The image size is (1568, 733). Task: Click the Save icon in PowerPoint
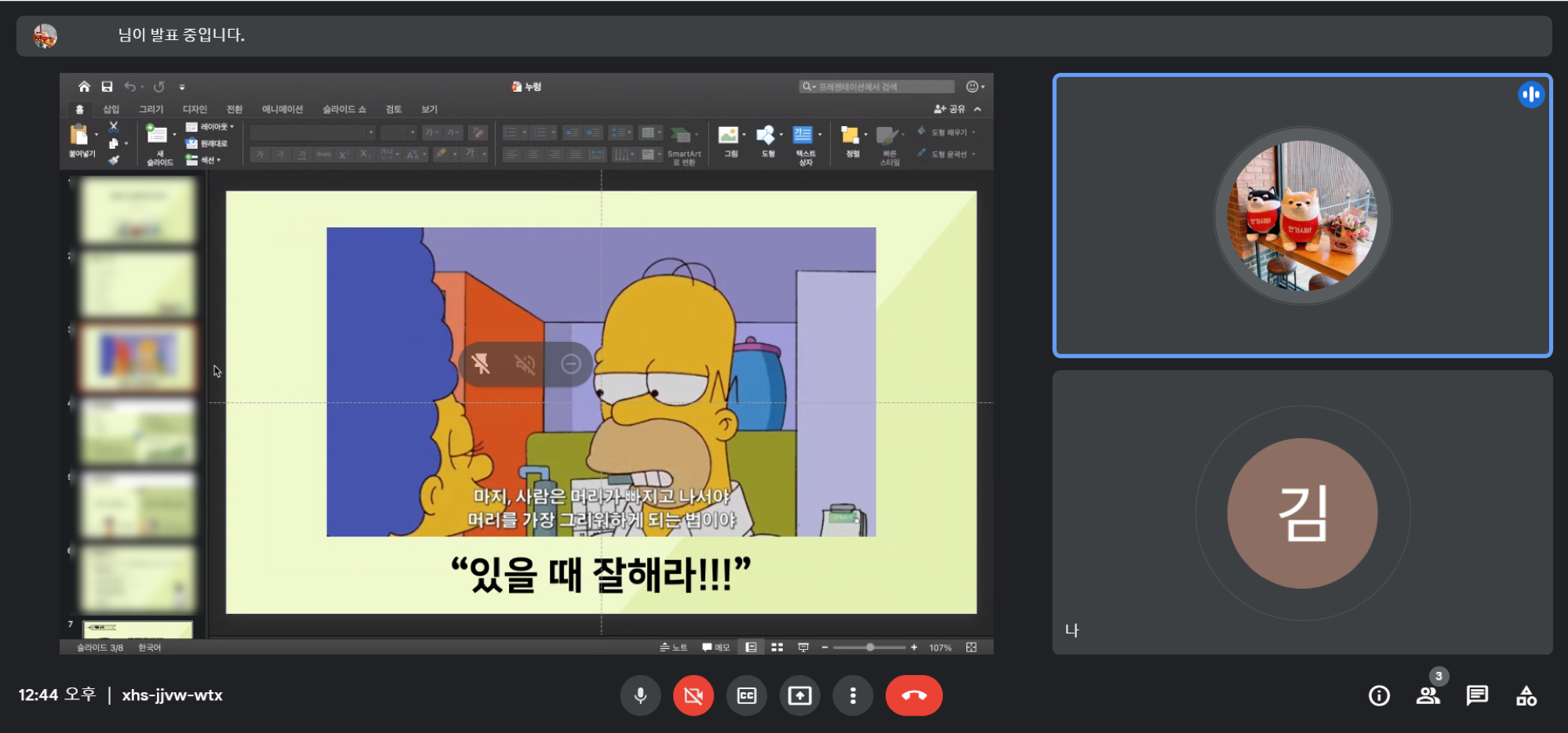point(107,86)
